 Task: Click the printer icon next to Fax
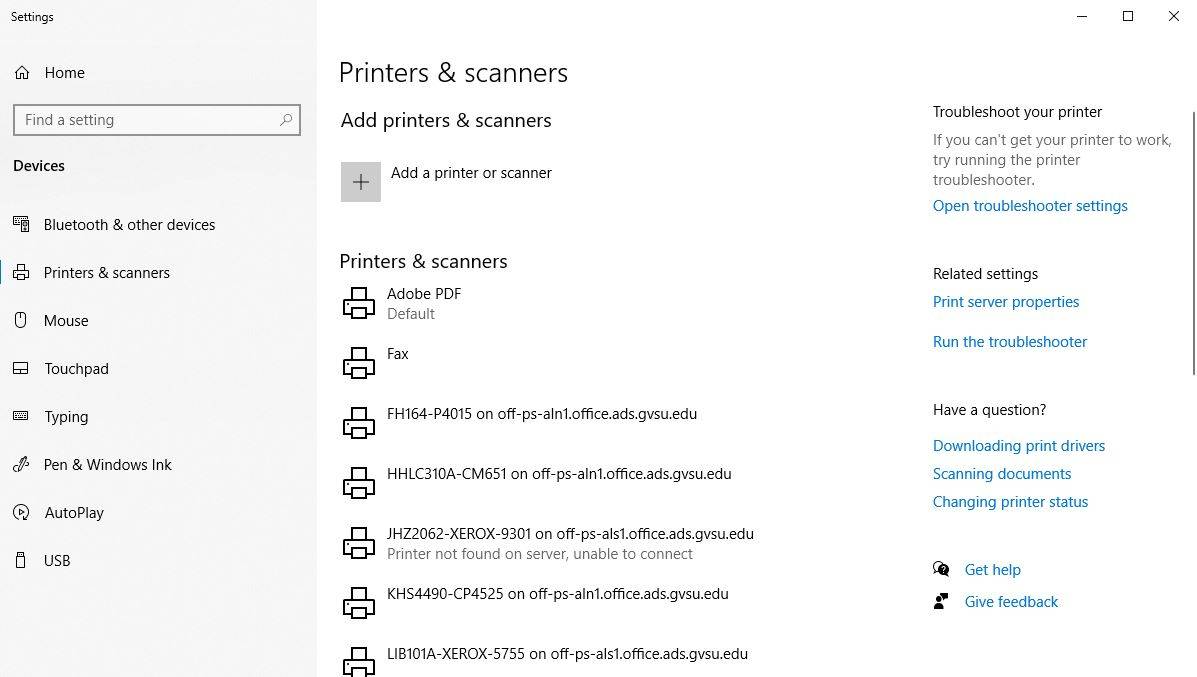click(x=358, y=362)
